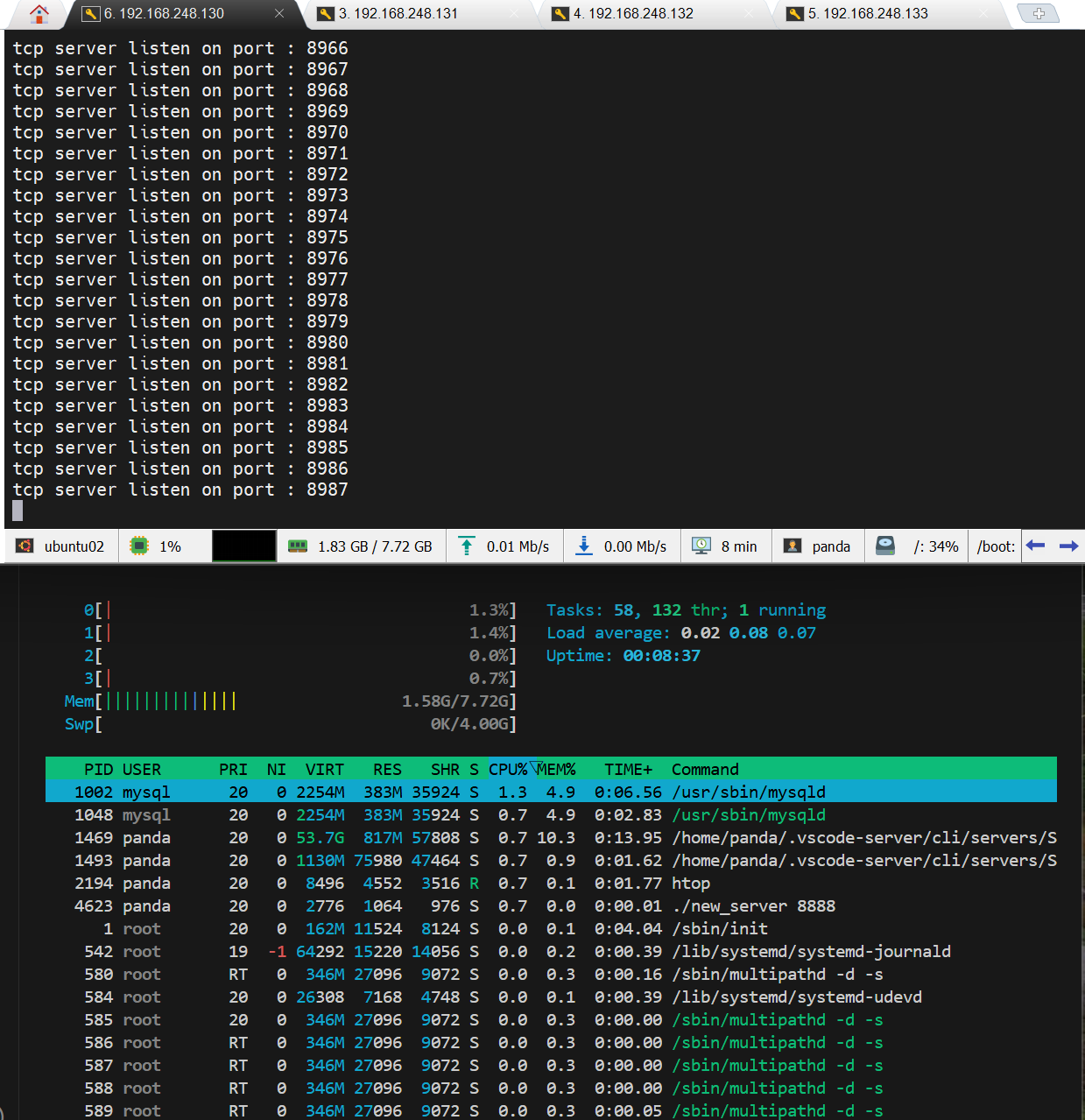
Task: Sort htop by CPU% column header
Action: [508, 770]
